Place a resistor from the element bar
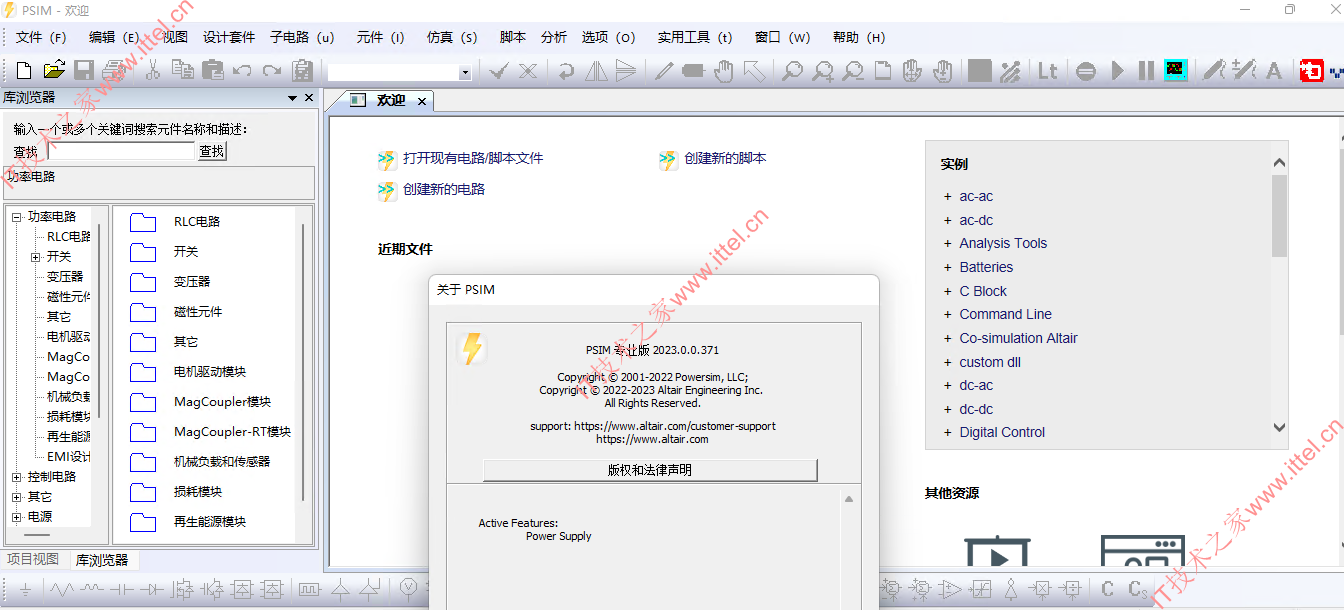The height and width of the screenshot is (610, 1344). pyautogui.click(x=63, y=589)
